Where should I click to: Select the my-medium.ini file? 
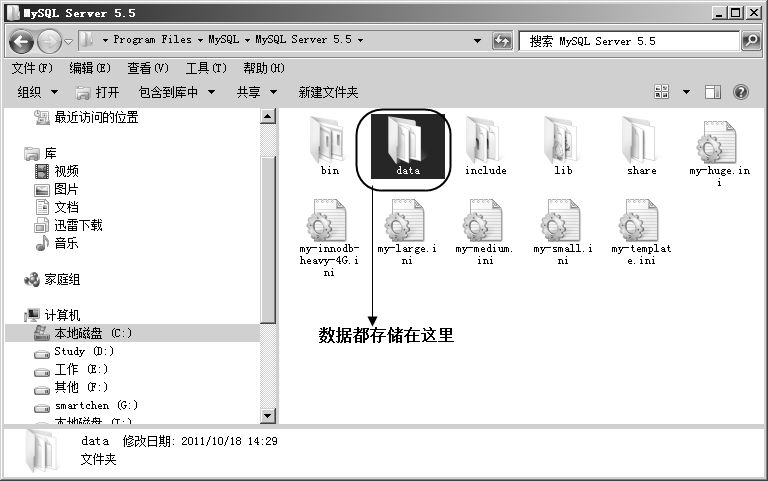click(484, 232)
